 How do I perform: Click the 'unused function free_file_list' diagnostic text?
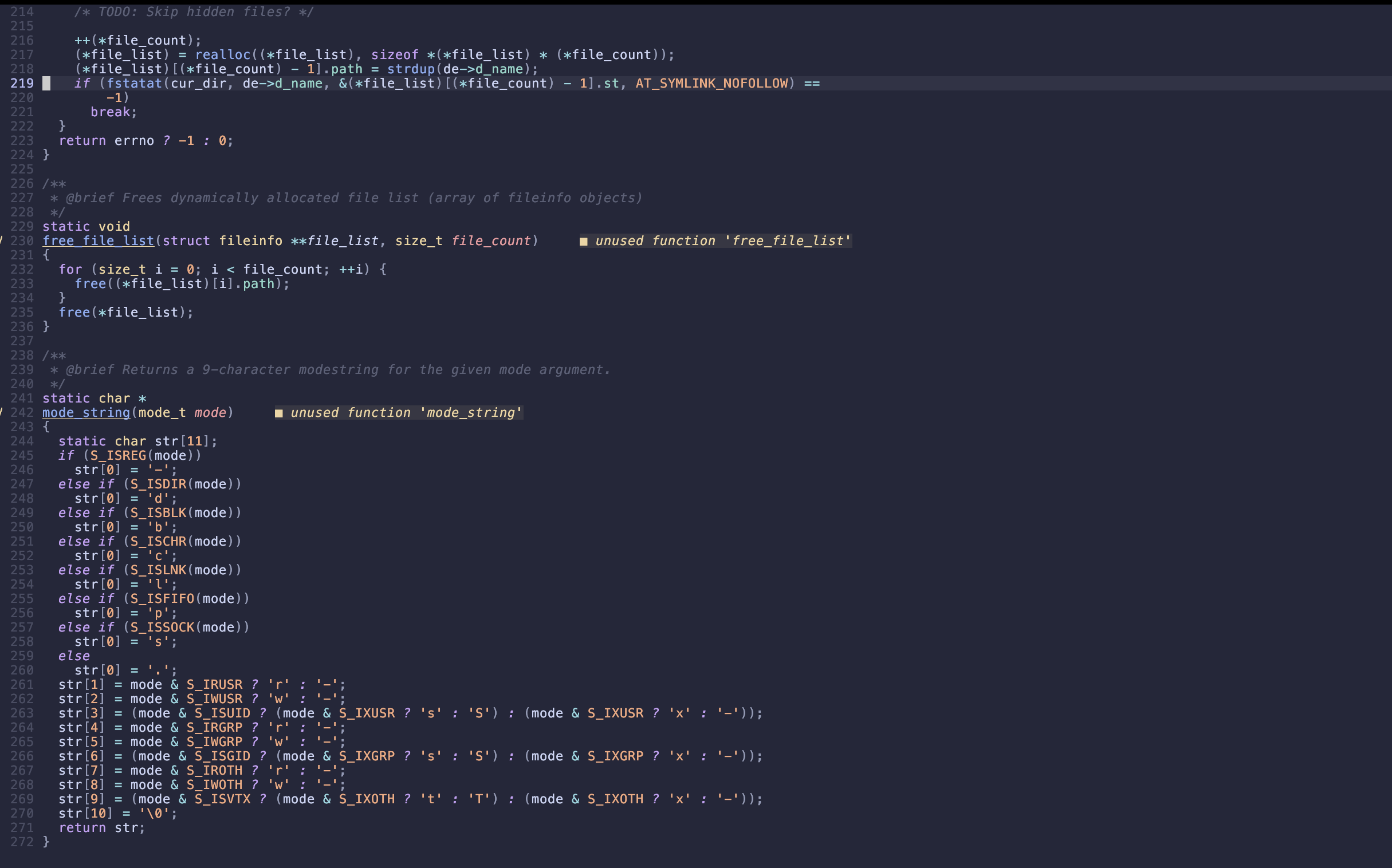click(x=722, y=240)
